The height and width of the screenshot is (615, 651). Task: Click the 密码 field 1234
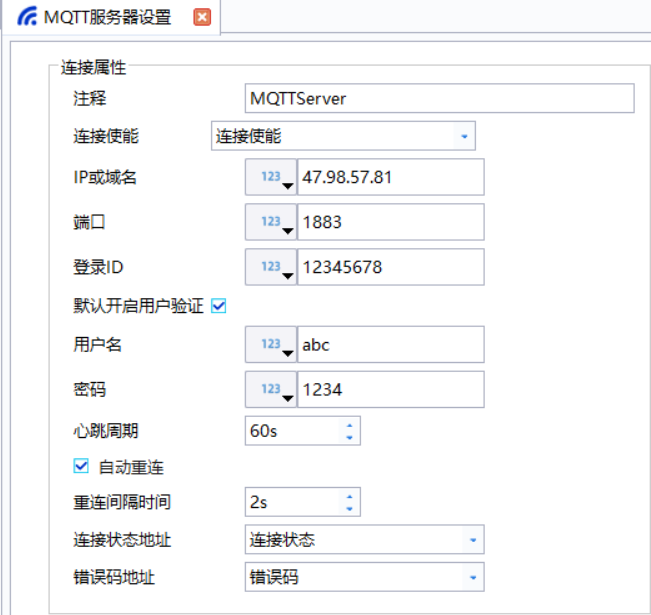click(x=391, y=389)
